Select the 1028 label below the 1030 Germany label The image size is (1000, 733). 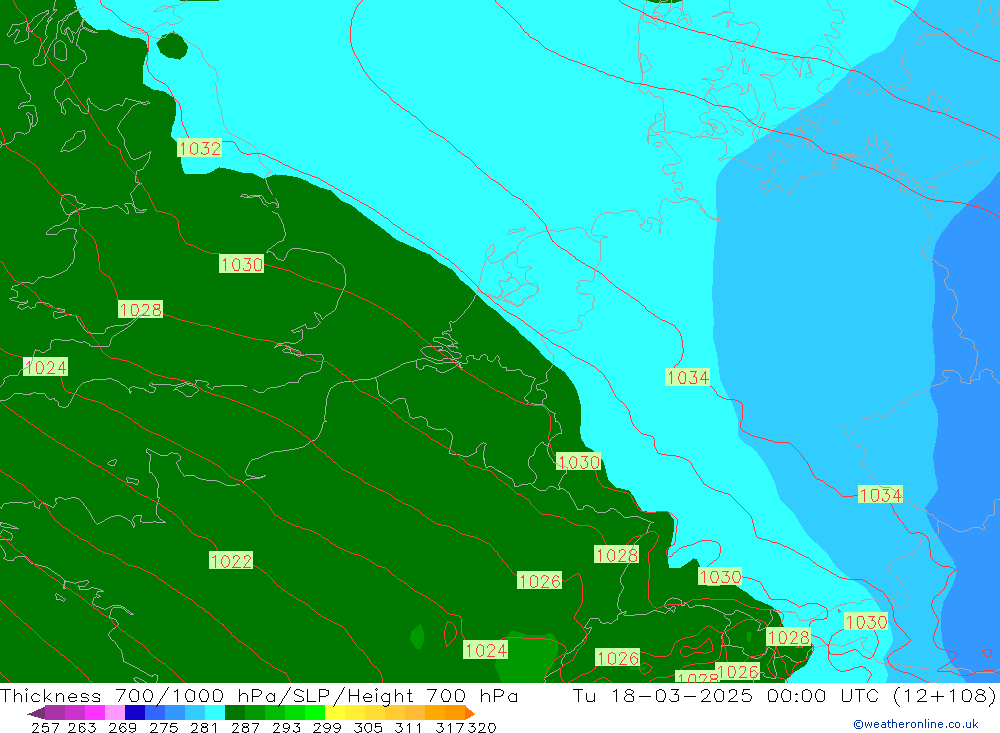tap(616, 554)
